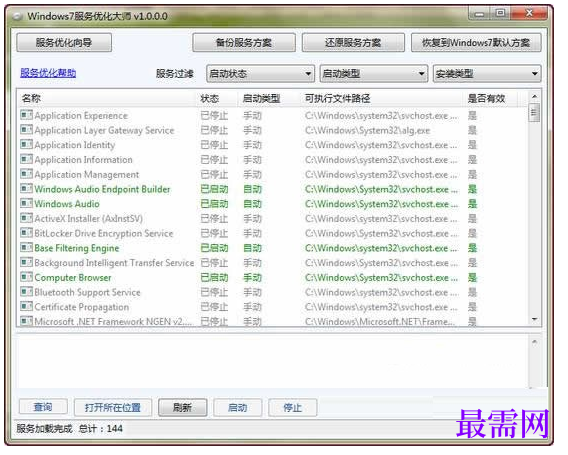Click the BitLocker Drive Encryption service icon

[x=26, y=233]
